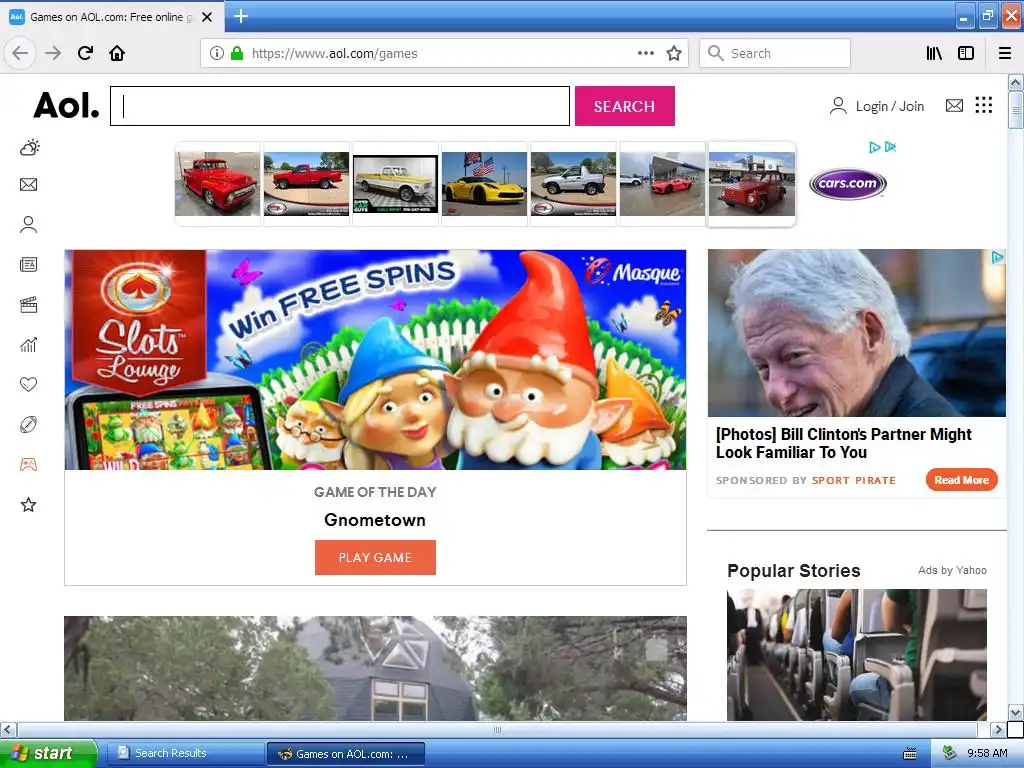
Task: Open page actions three-dot menu
Action: coord(646,53)
